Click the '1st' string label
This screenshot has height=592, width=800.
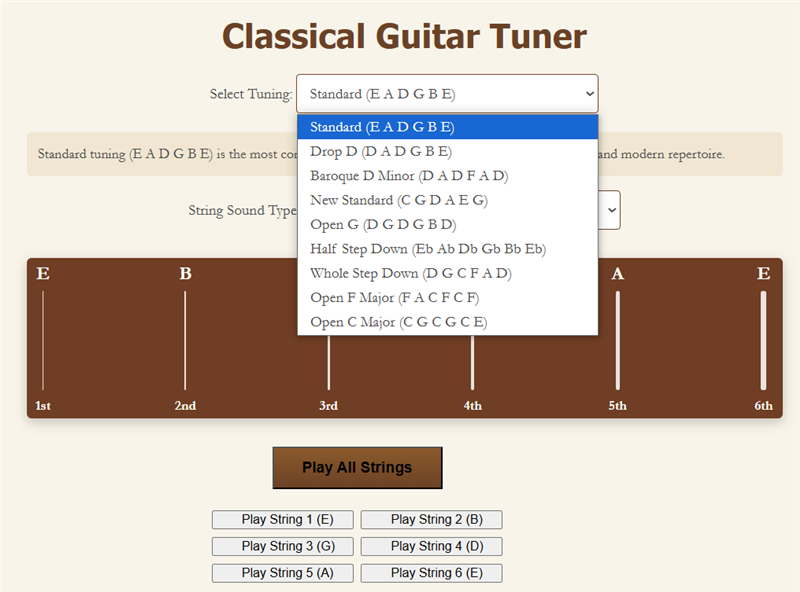click(43, 406)
